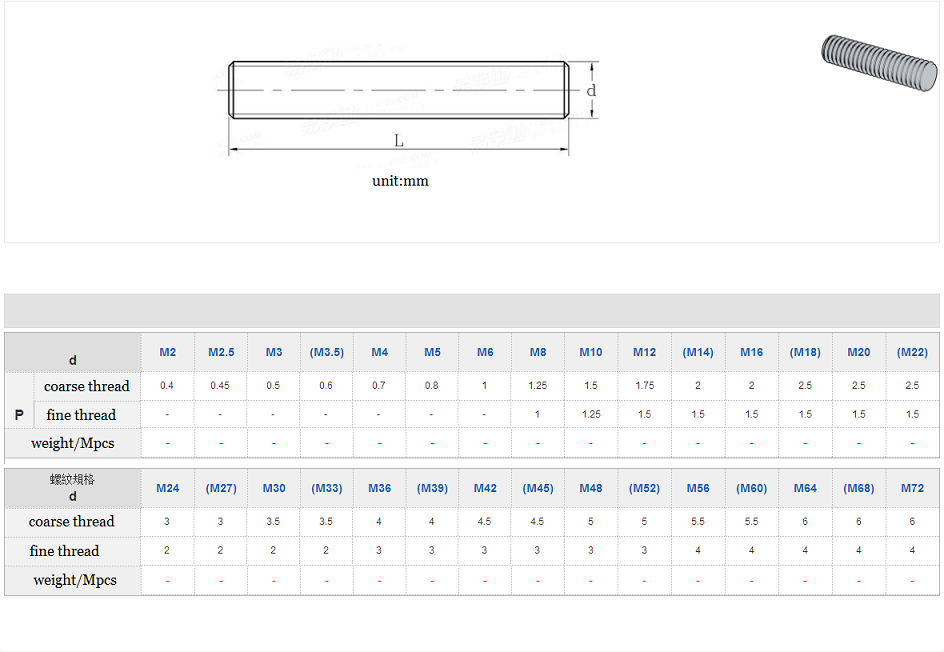Select the M5 column header
The width and height of the screenshot is (944, 652).
point(432,352)
